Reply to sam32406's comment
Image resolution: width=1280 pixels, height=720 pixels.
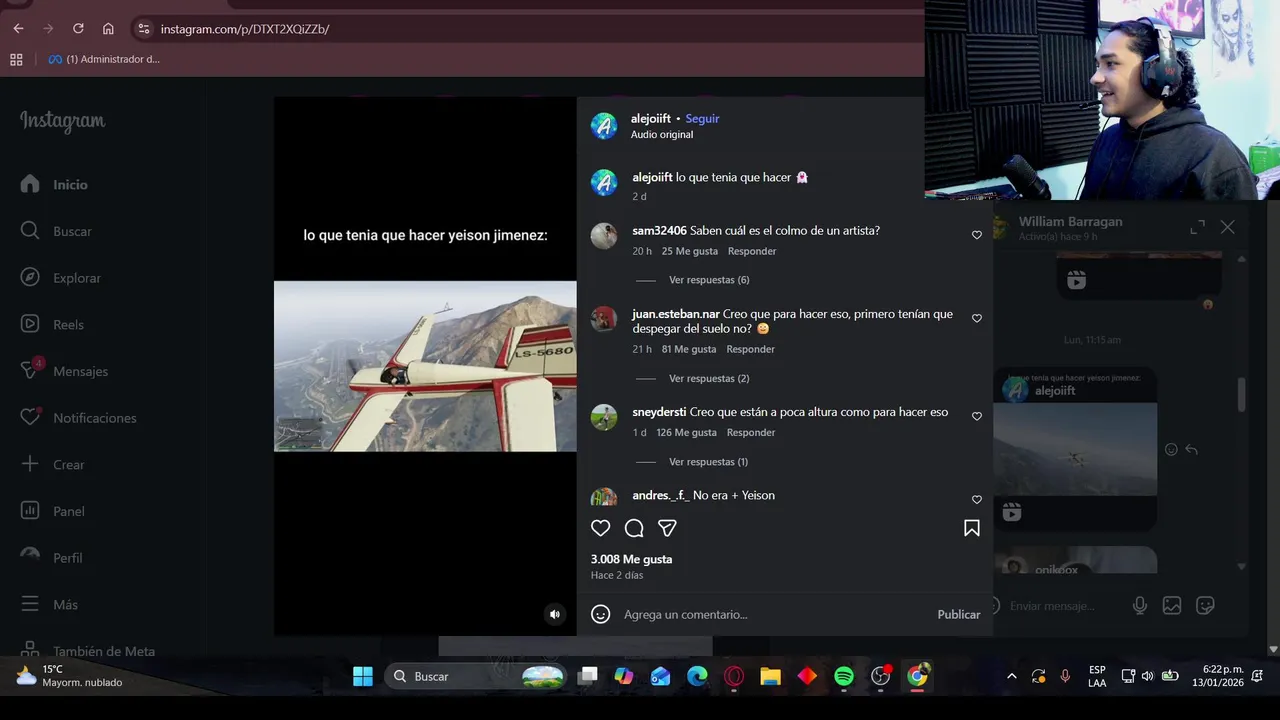pos(752,251)
